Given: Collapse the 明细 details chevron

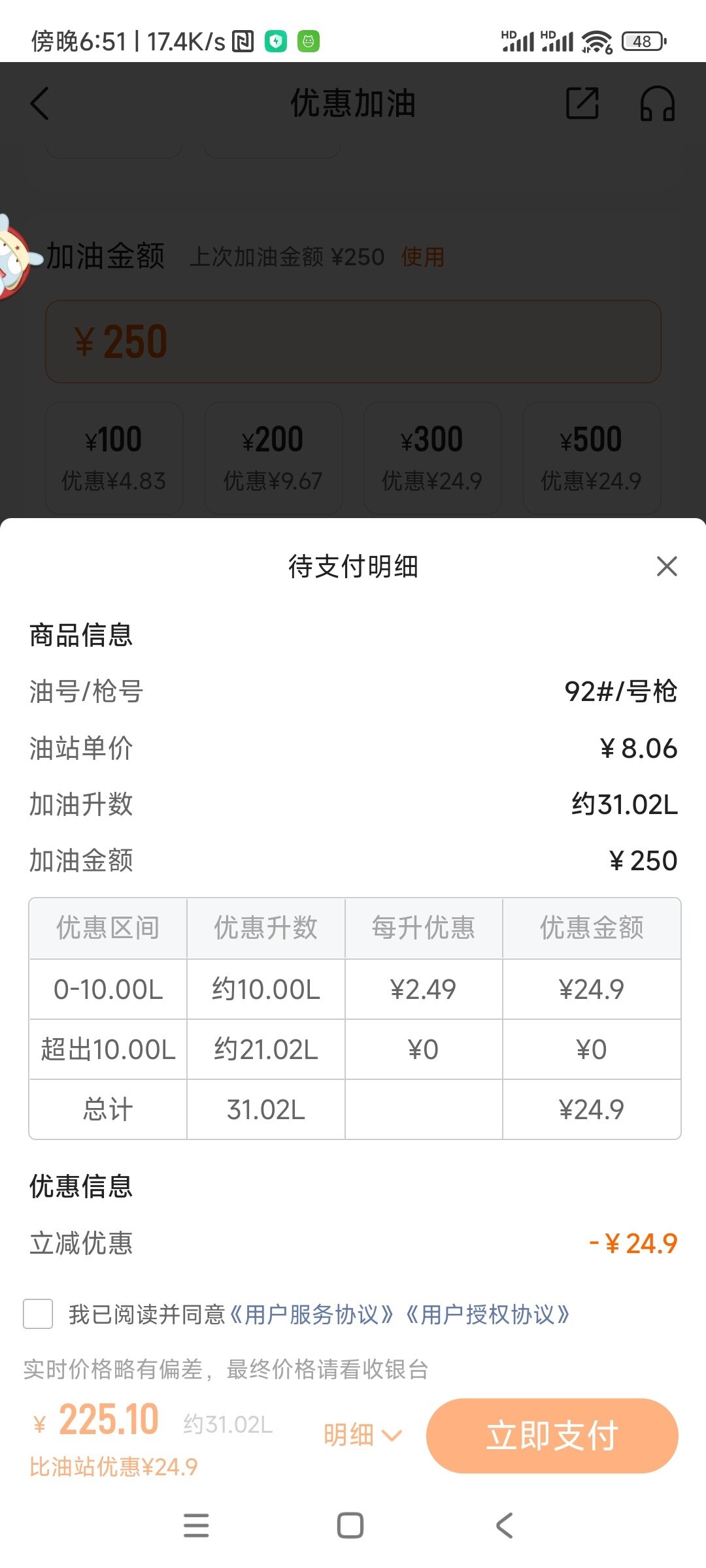Looking at the screenshot, I should tap(363, 1435).
